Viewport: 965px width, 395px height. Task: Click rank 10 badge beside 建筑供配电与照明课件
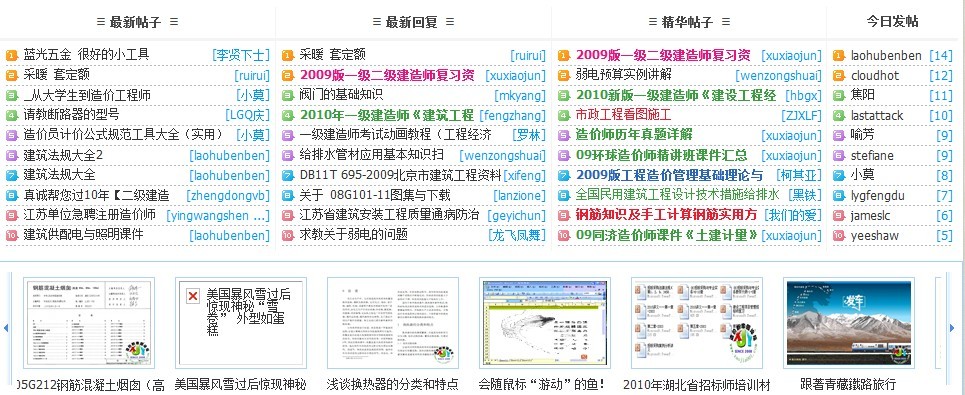click(x=12, y=235)
